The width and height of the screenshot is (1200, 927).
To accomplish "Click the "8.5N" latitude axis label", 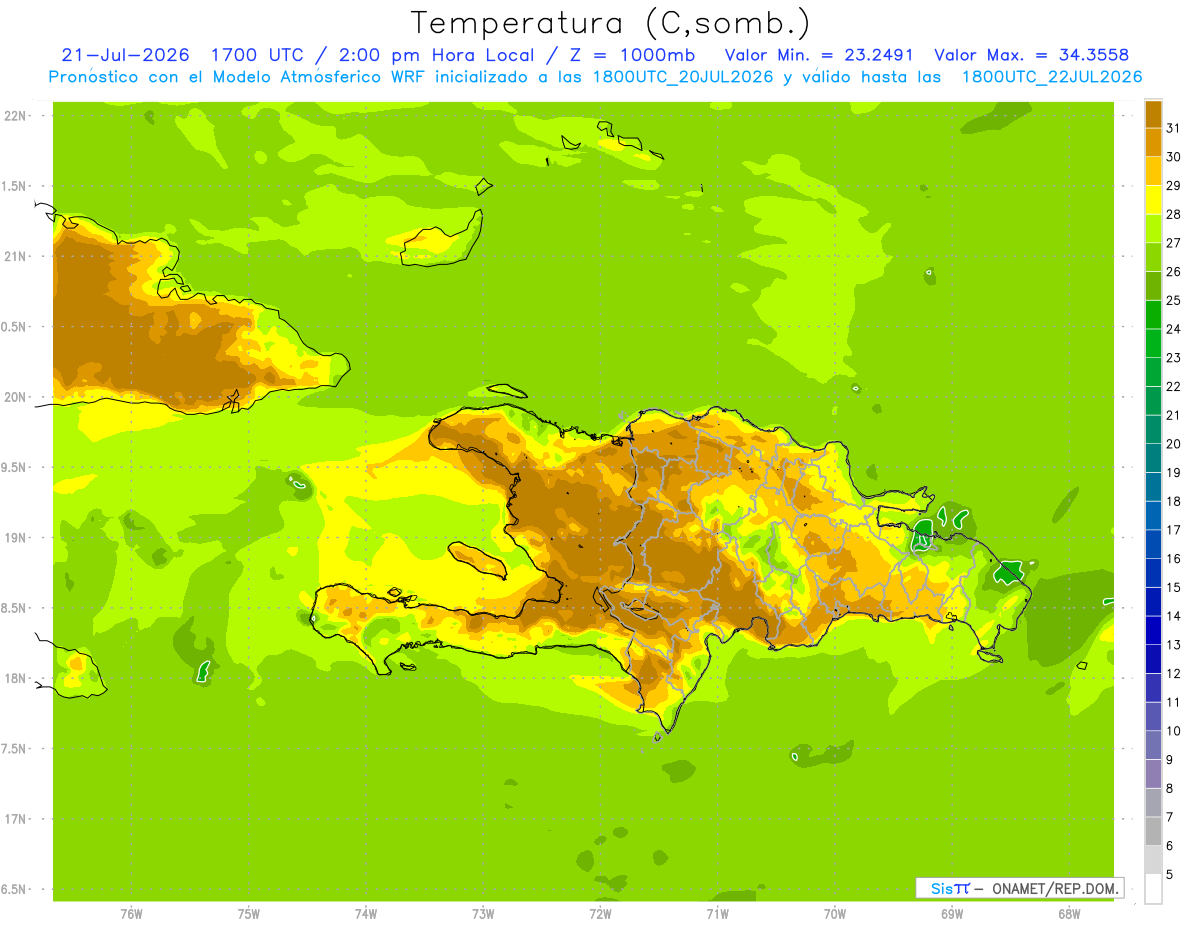I will click(x=15, y=608).
